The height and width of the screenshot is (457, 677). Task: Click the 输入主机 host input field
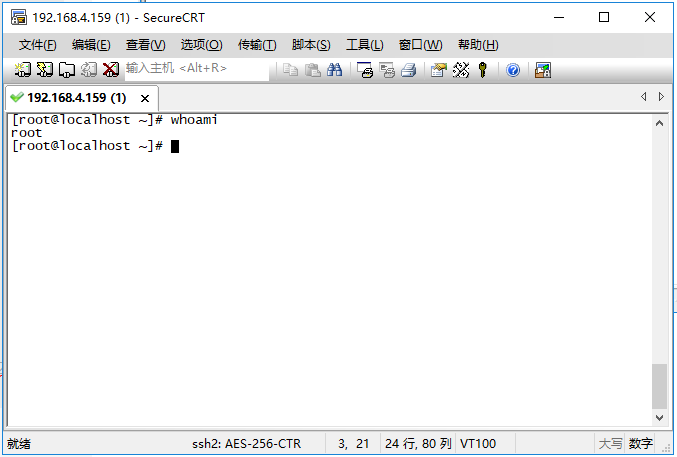pos(197,69)
